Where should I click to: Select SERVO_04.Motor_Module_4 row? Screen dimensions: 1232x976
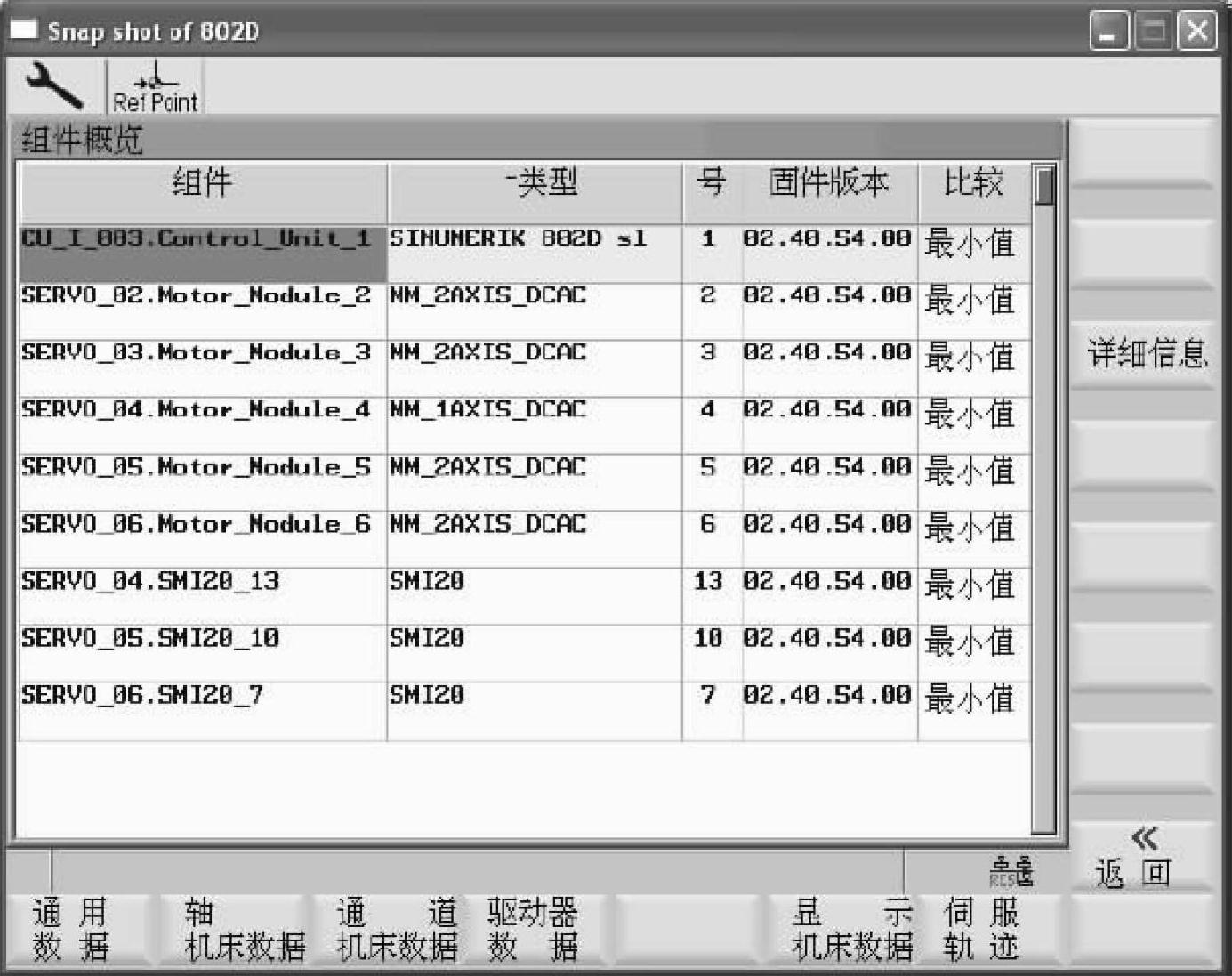(525, 425)
